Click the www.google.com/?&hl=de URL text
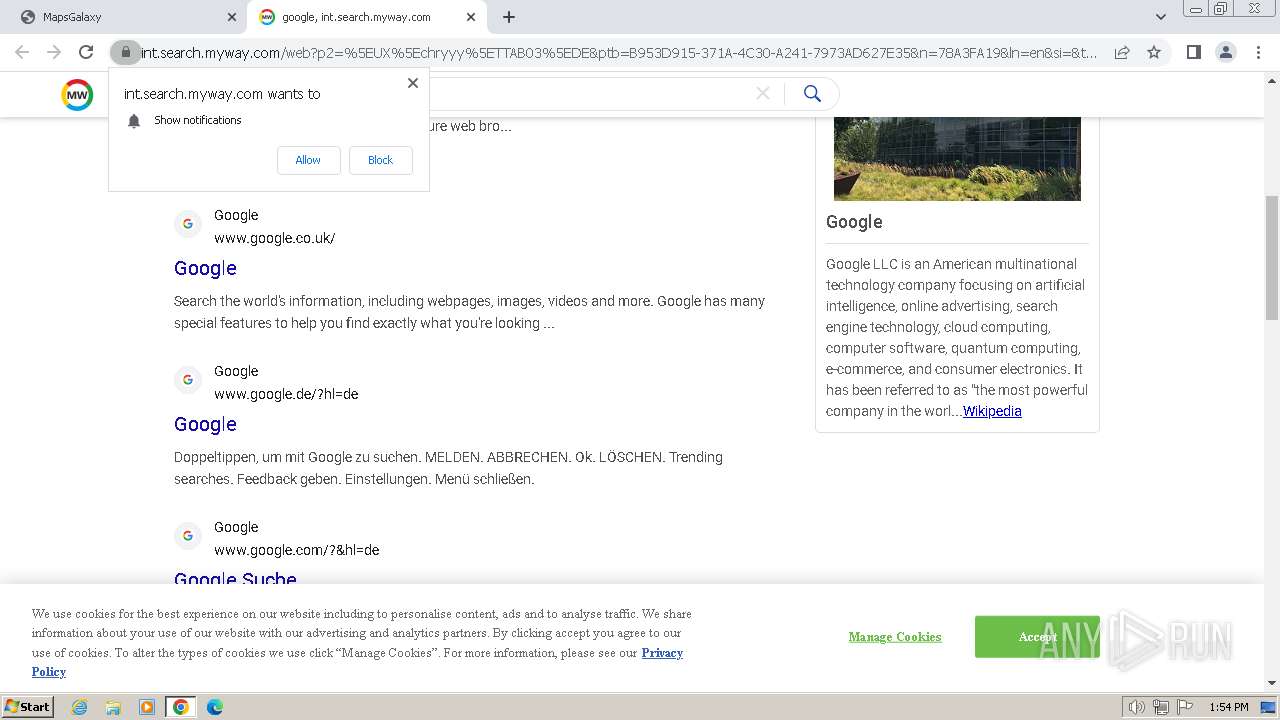The height and width of the screenshot is (720, 1280). point(296,550)
